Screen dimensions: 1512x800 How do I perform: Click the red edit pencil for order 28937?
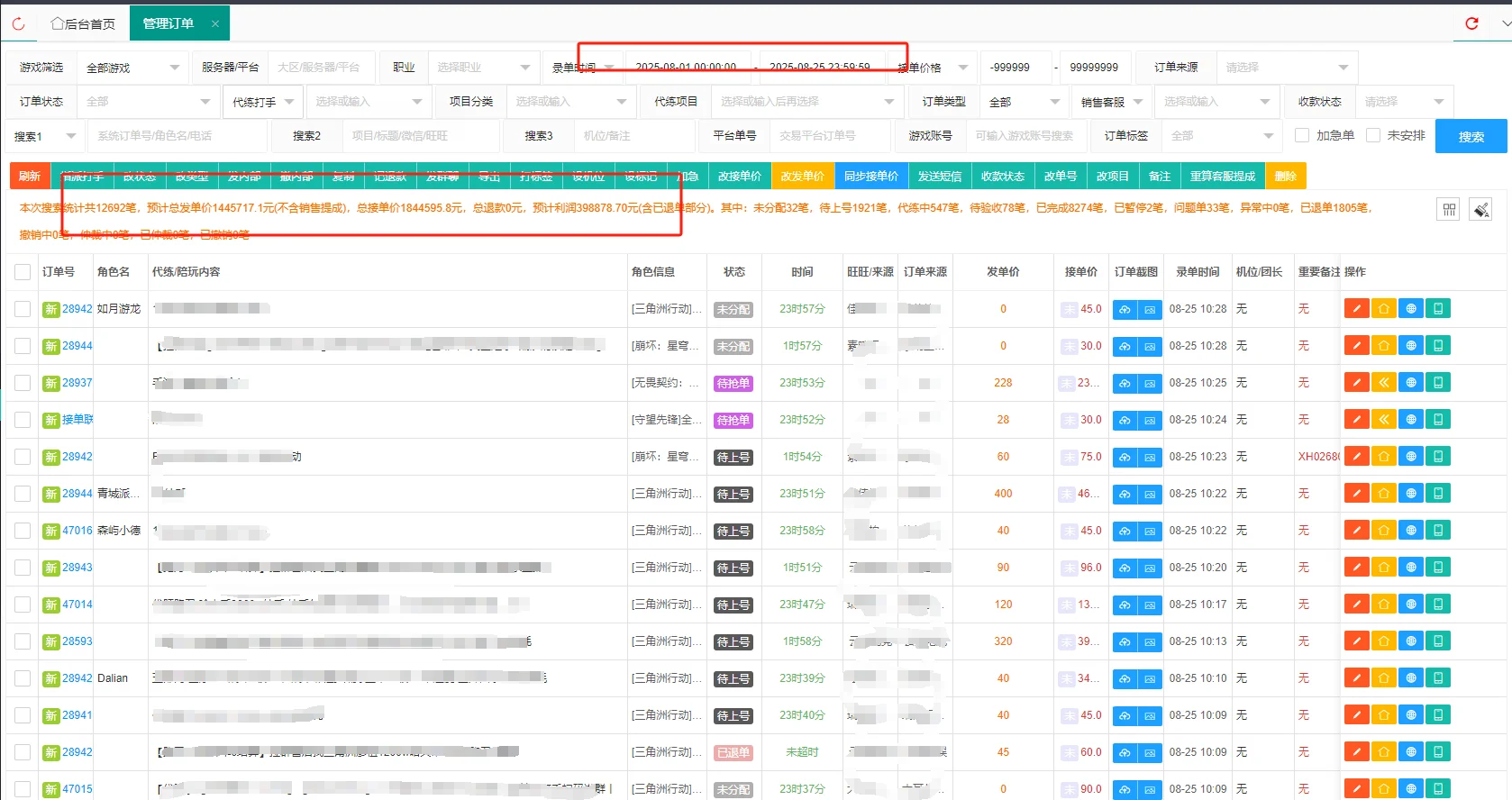[x=1357, y=383]
